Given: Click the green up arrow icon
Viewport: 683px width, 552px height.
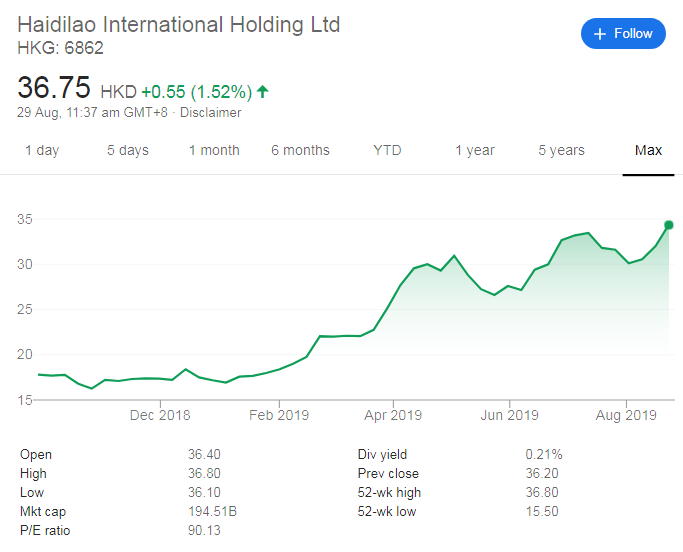Looking at the screenshot, I should click(x=263, y=92).
